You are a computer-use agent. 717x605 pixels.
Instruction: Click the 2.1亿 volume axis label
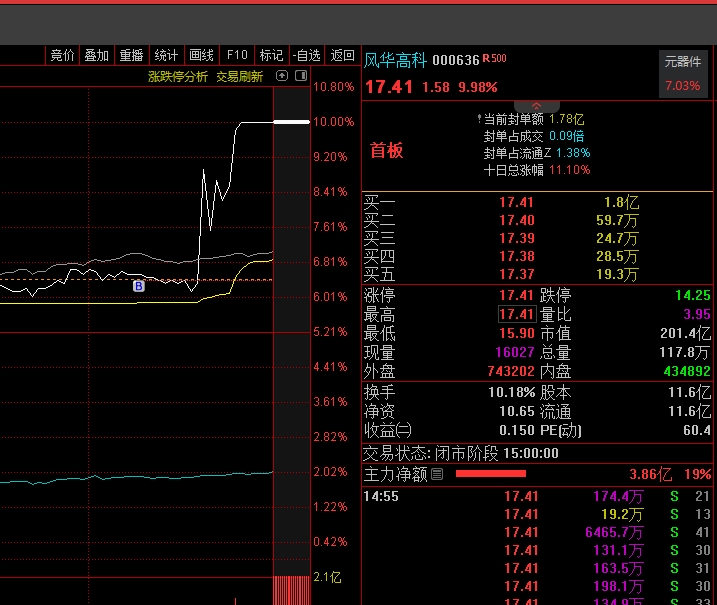[327, 577]
